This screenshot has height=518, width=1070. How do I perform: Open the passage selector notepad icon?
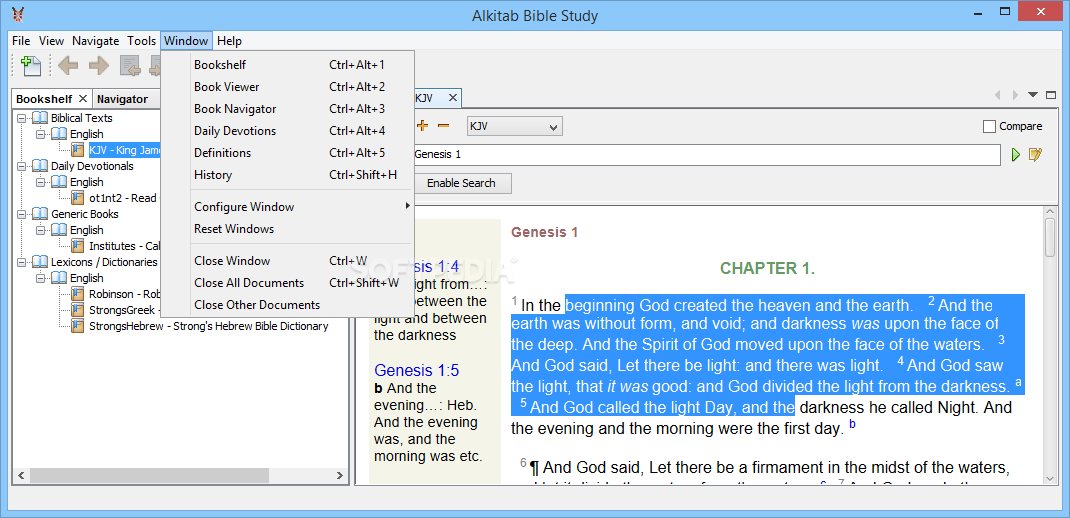point(1035,155)
